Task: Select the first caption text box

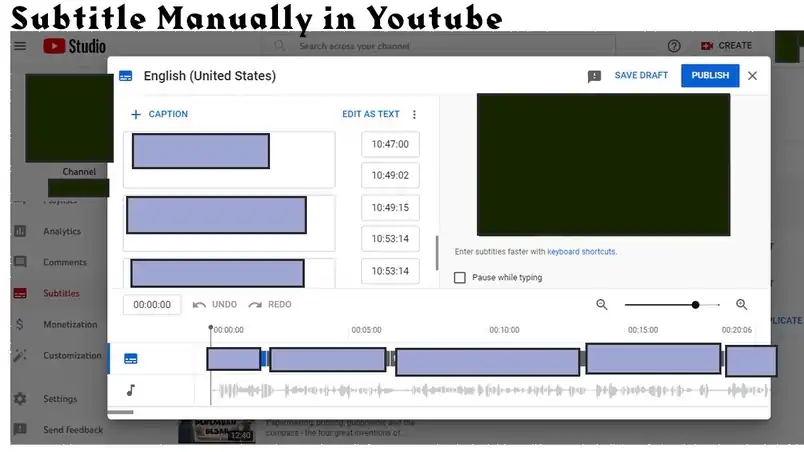Action: click(x=229, y=159)
